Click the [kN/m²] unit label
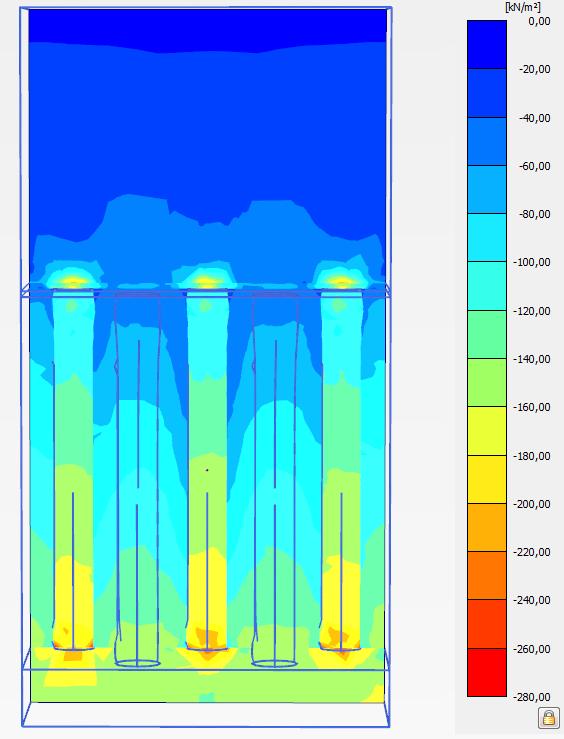This screenshot has width=564, height=739. click(523, 7)
